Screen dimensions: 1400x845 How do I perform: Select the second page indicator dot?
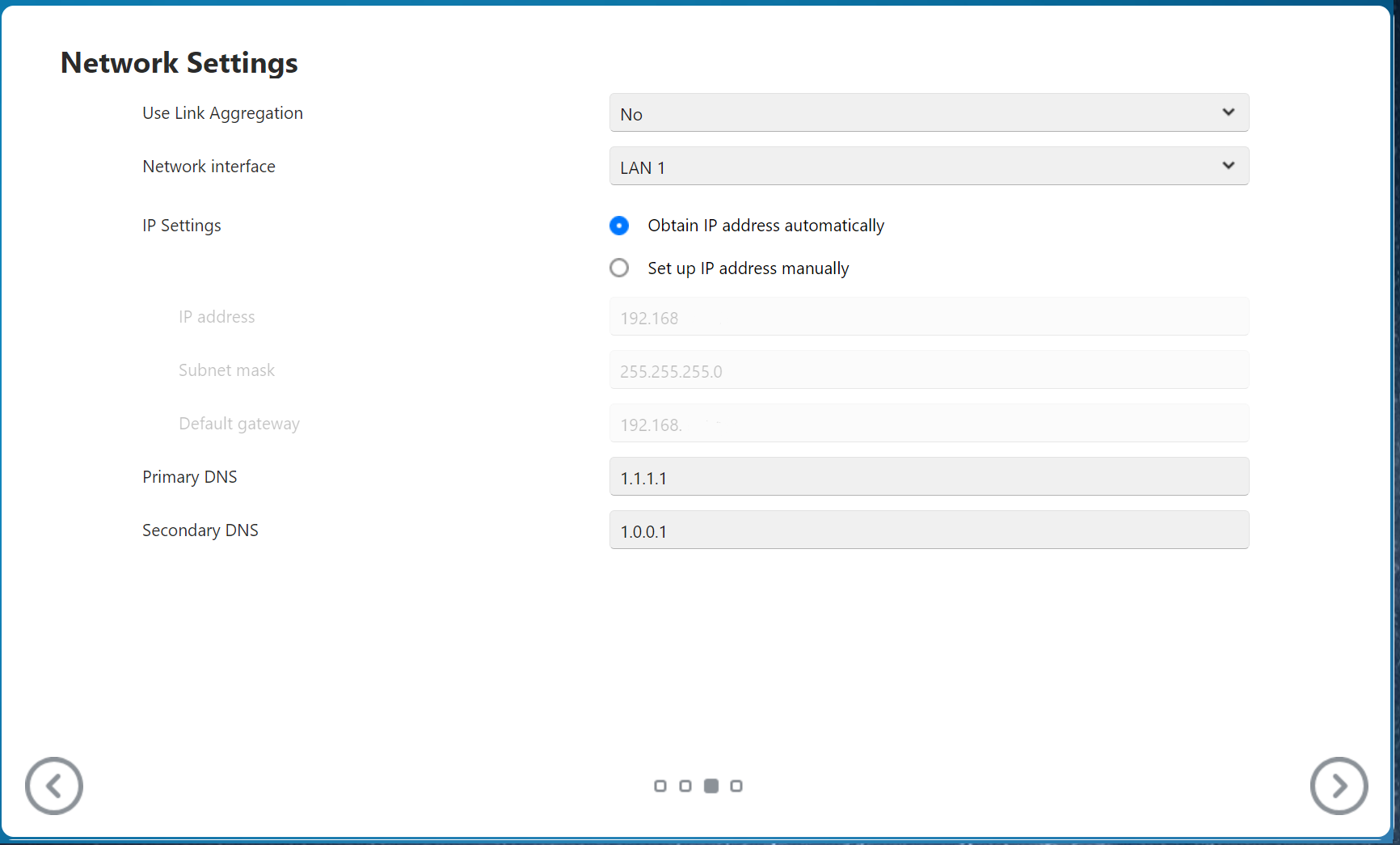[685, 786]
